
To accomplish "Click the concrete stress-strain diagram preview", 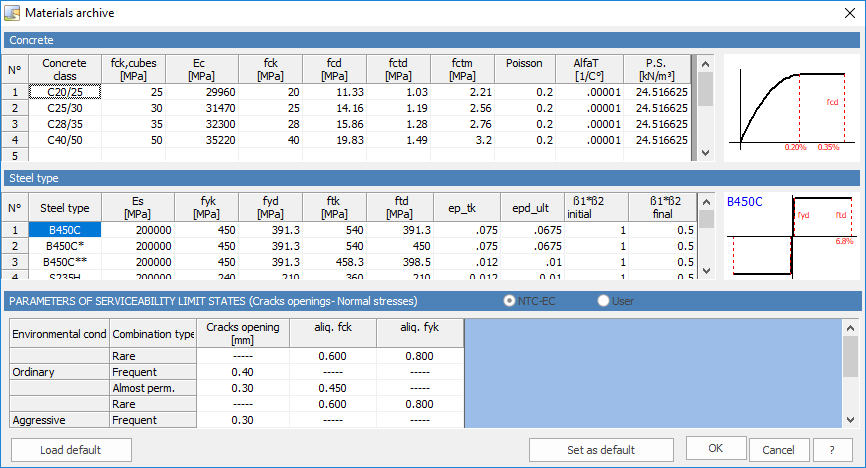I will (x=791, y=108).
